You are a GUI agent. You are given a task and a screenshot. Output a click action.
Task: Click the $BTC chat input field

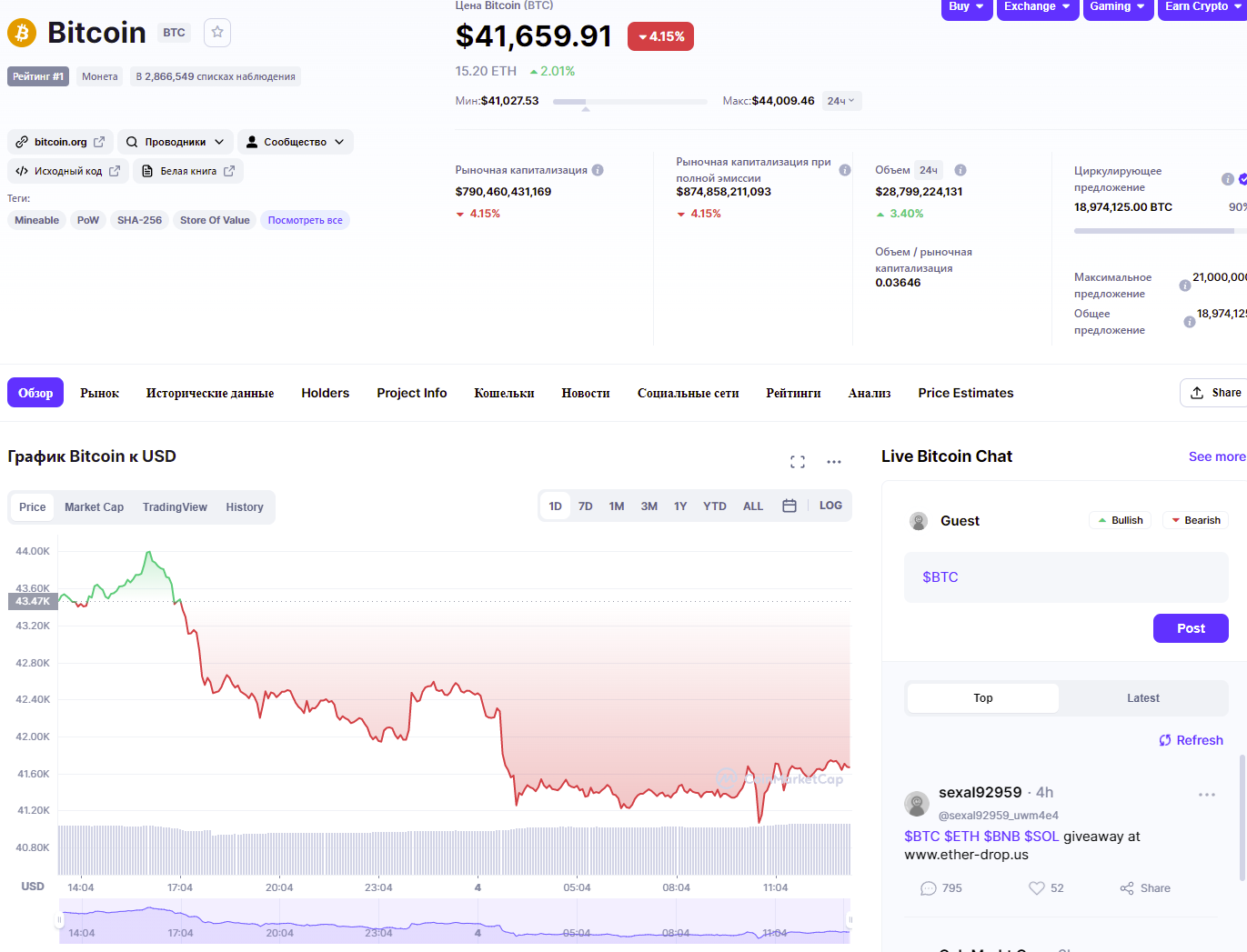[1066, 577]
